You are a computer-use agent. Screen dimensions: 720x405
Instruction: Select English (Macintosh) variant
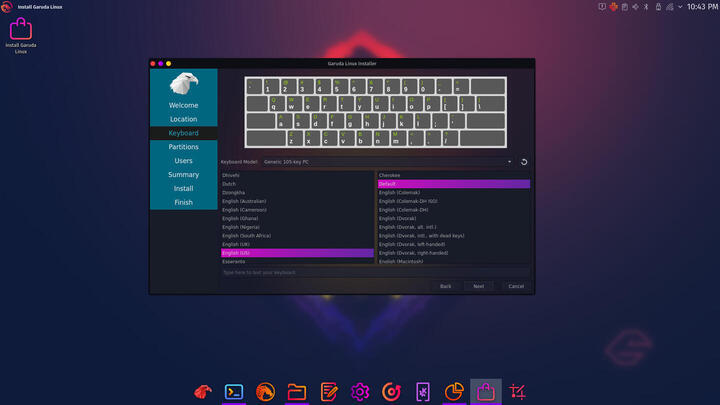454,261
